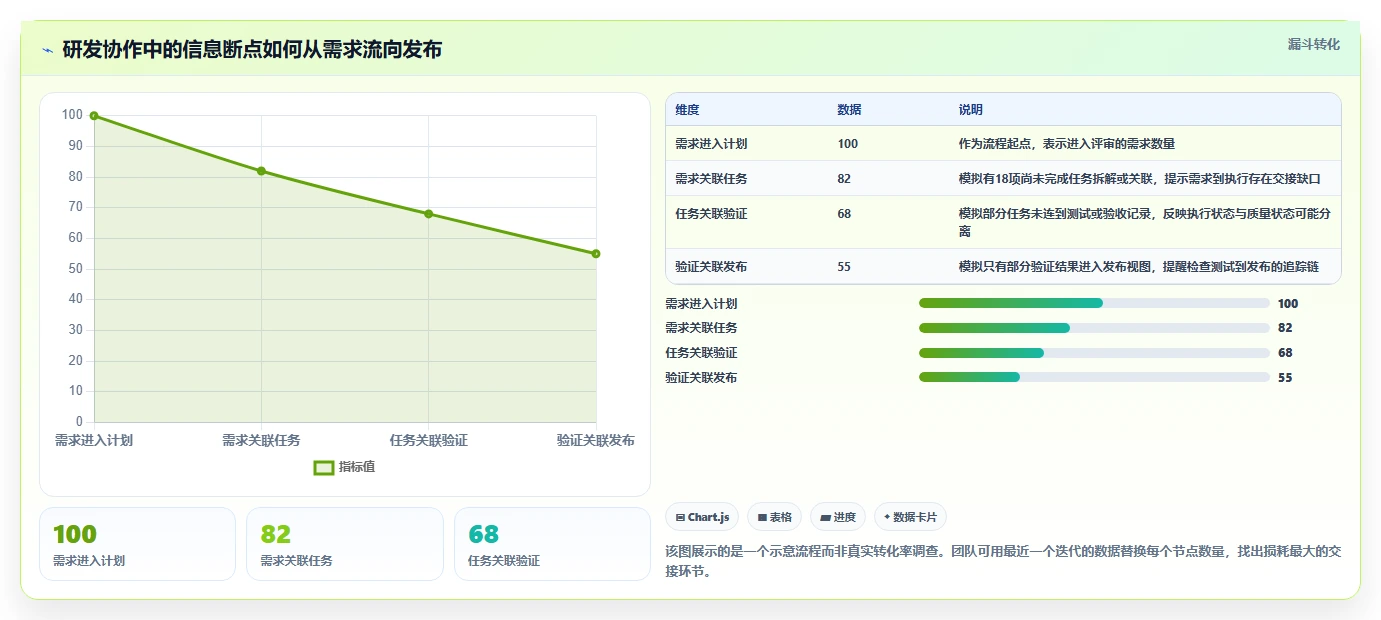Click the 进度 chip icon
Viewport: 1381px width, 620px height.
(825, 518)
